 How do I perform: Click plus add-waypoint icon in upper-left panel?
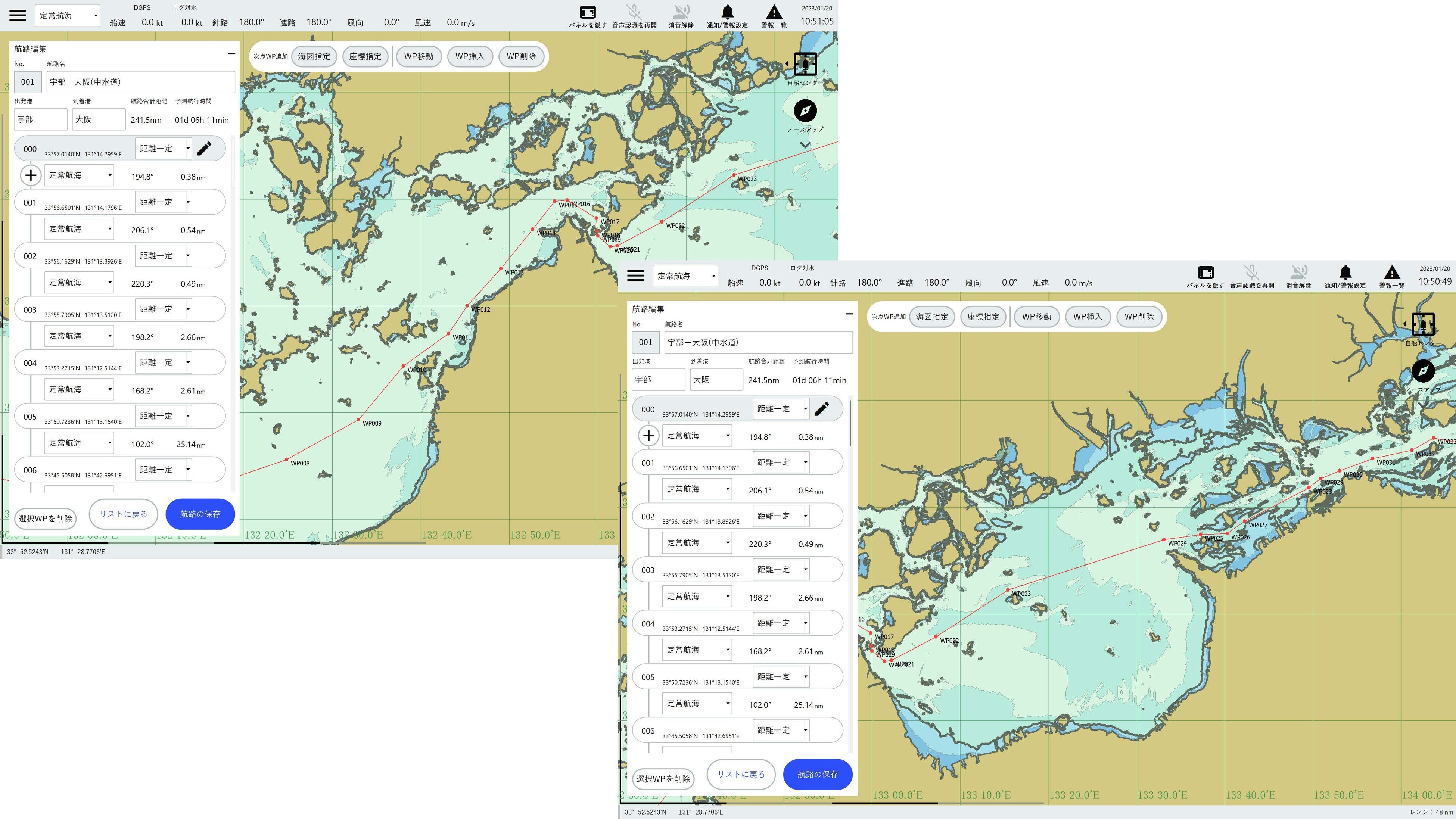[x=31, y=175]
